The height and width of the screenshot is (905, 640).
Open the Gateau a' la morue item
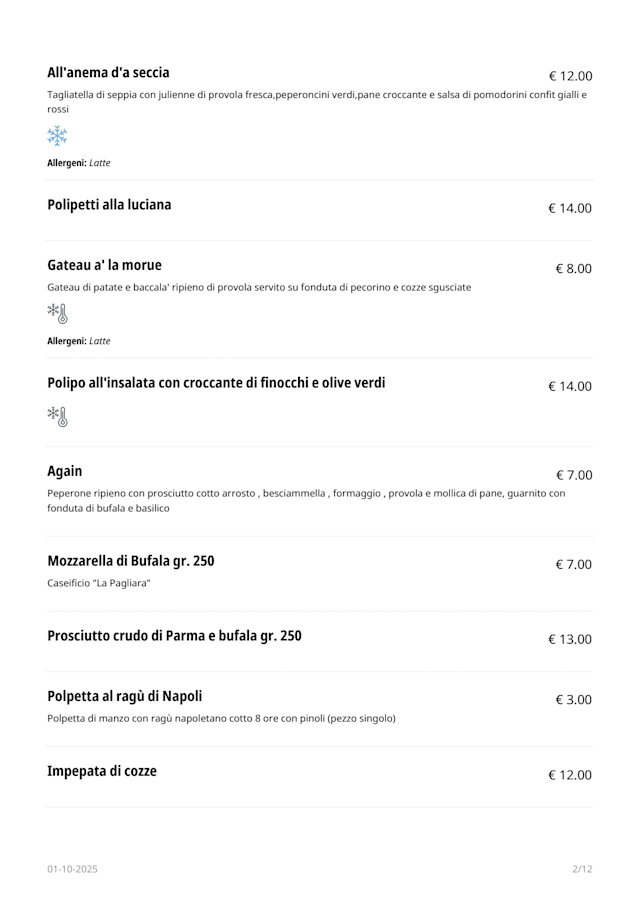[104, 265]
